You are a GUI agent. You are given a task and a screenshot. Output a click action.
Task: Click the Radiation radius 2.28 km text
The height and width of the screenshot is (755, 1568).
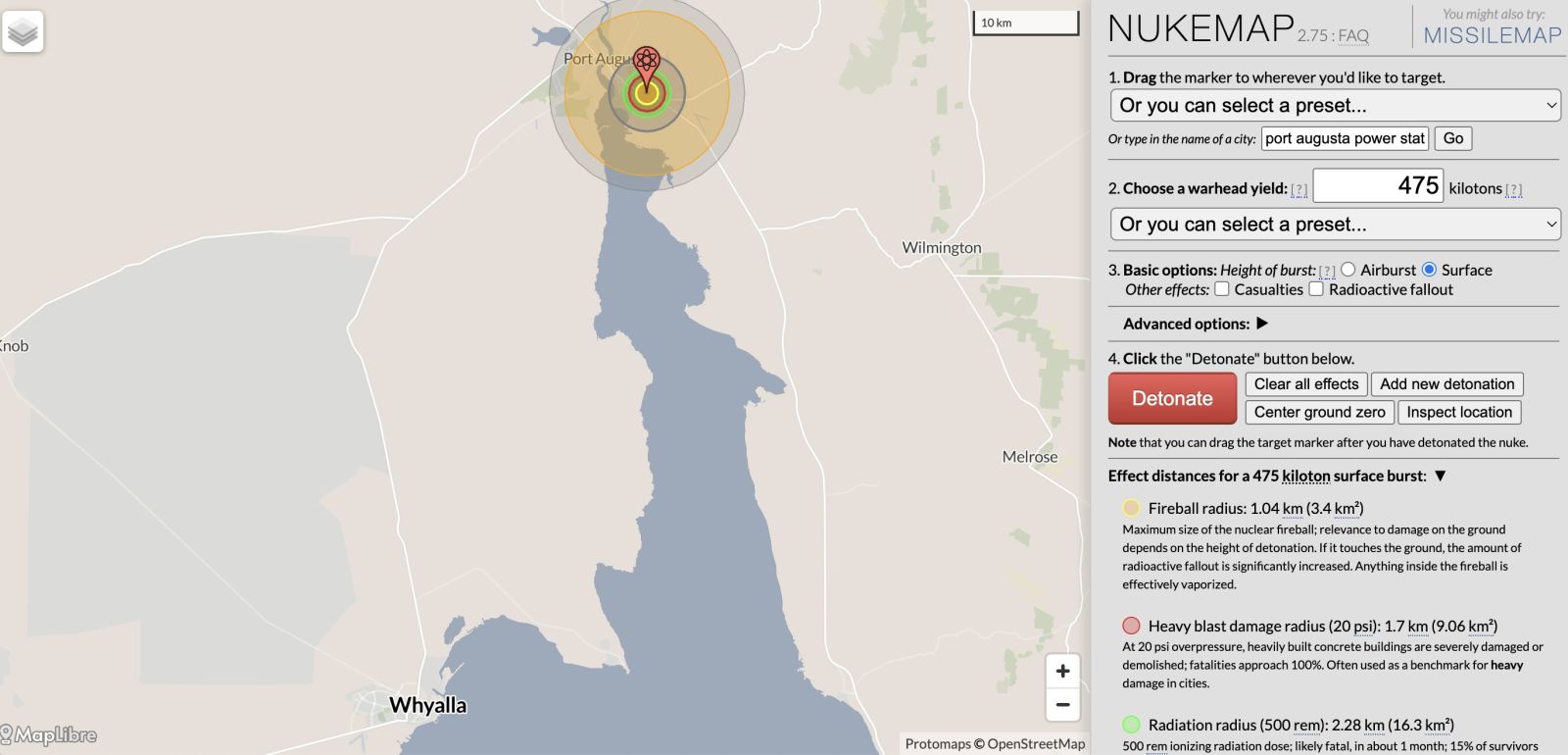(x=1301, y=725)
